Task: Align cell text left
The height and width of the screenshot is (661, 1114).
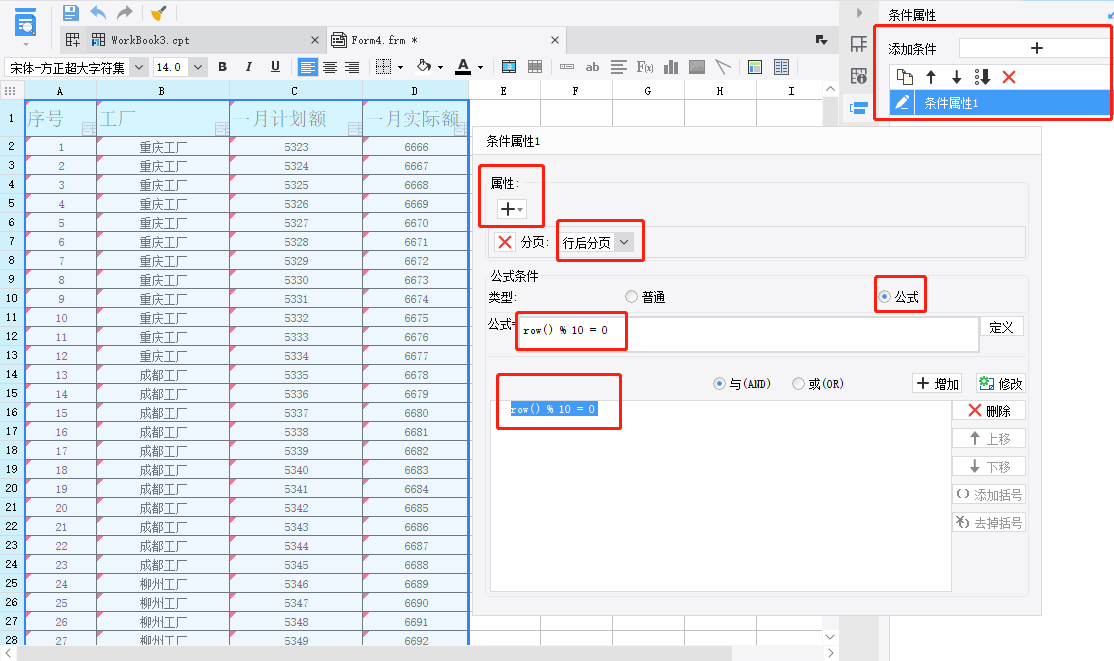Action: pyautogui.click(x=308, y=67)
